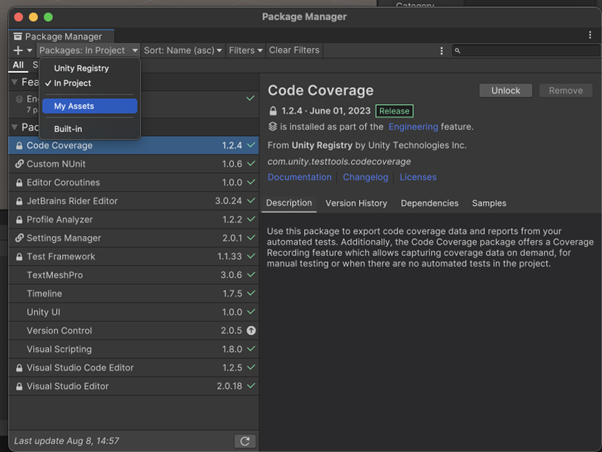Screen dimensions: 602x452
Task: Switch to the All tab
Action: pyautogui.click(x=18, y=65)
